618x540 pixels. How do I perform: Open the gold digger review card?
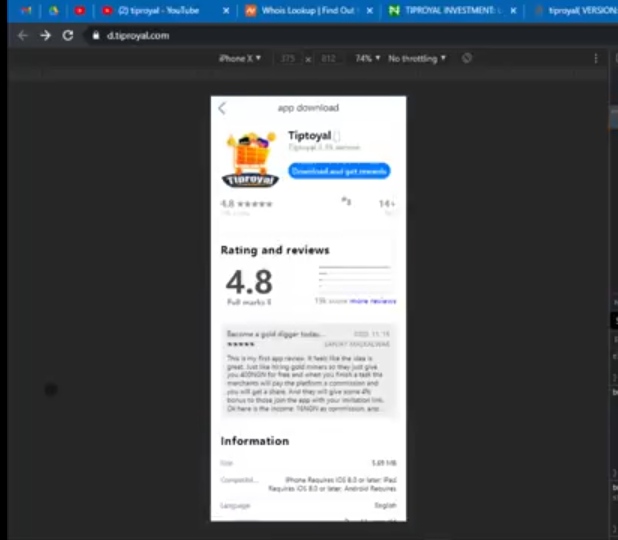[x=308, y=371]
